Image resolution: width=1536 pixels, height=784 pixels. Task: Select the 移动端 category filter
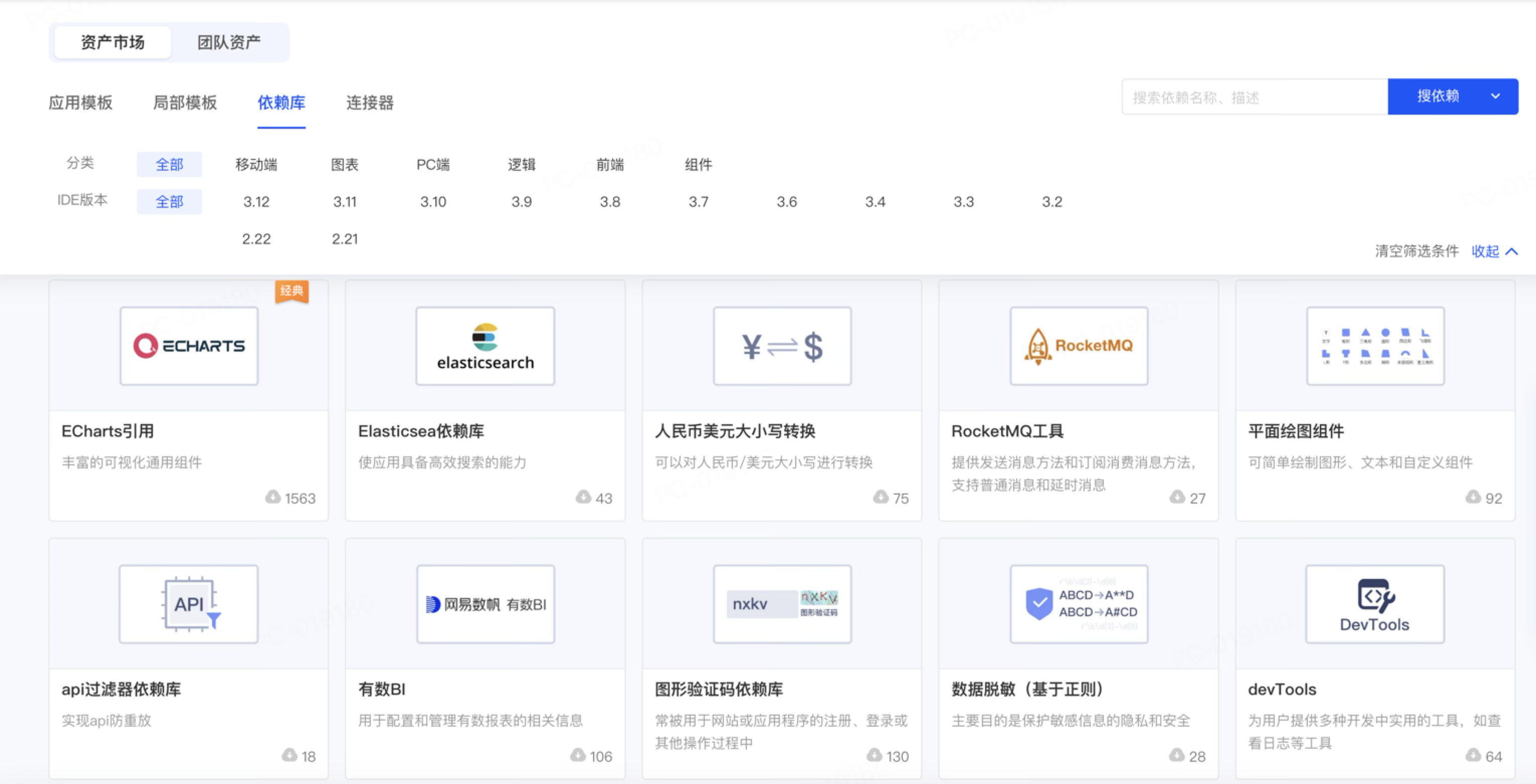(x=256, y=164)
